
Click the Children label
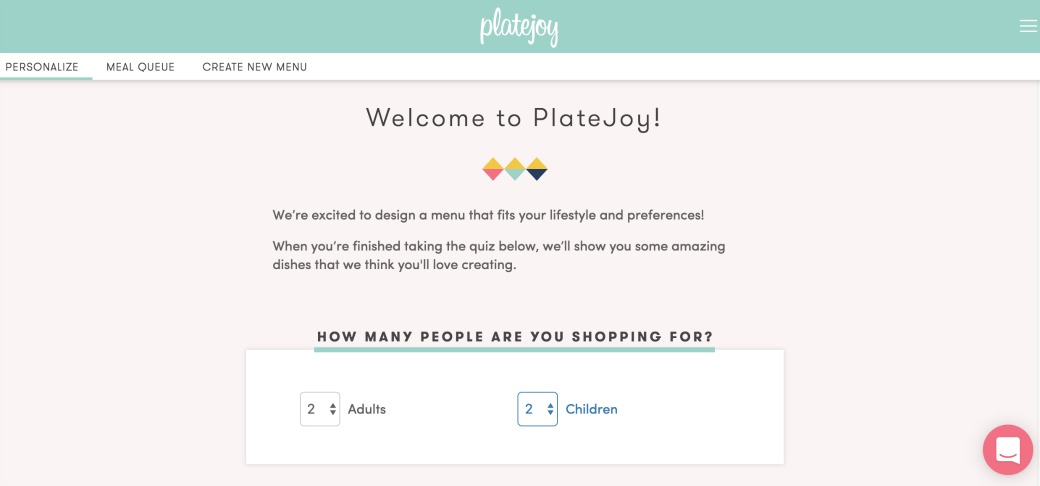point(592,409)
